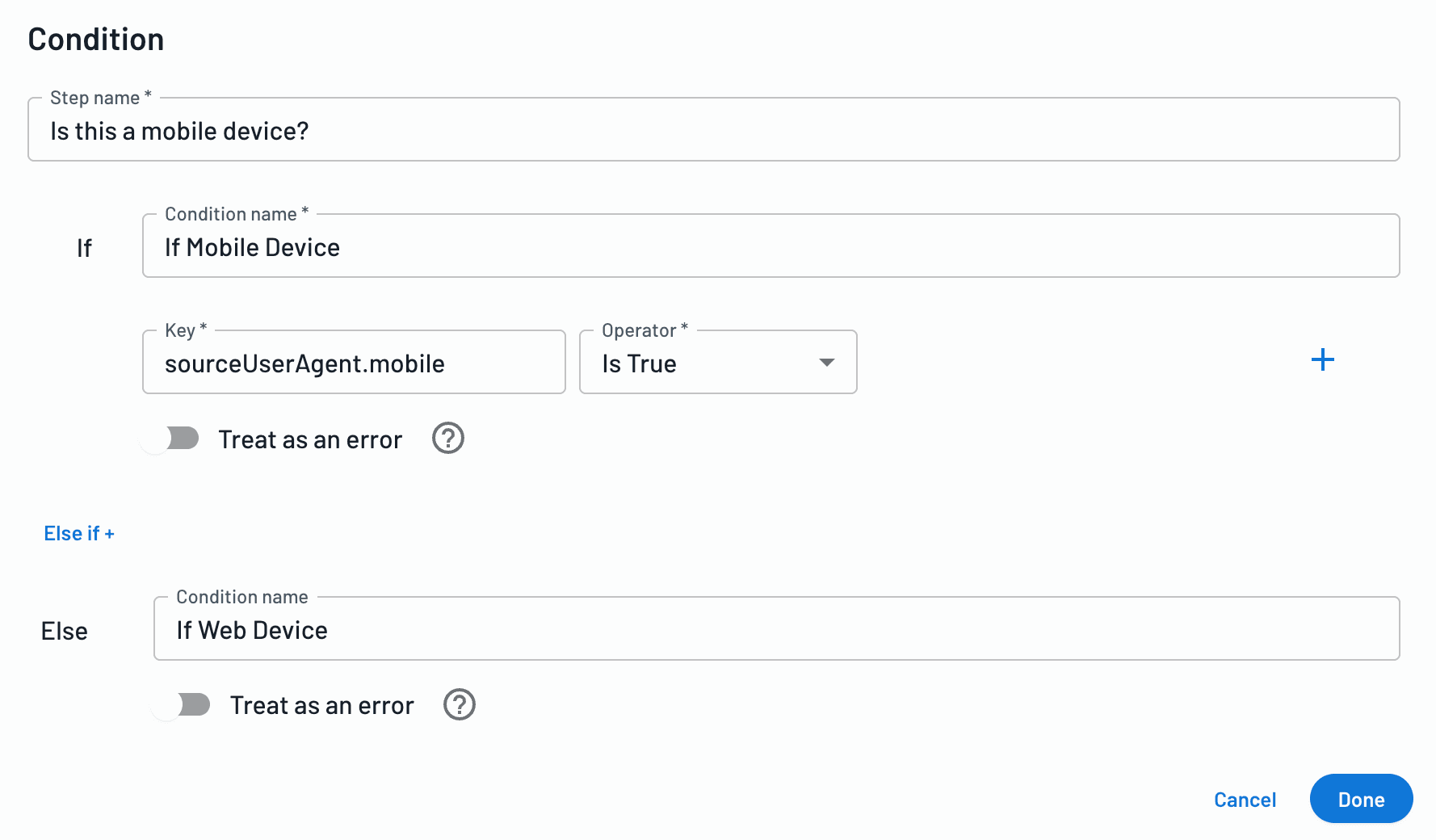Select the If label beside the condition name
Screen dimensions: 1436x840
[84, 247]
